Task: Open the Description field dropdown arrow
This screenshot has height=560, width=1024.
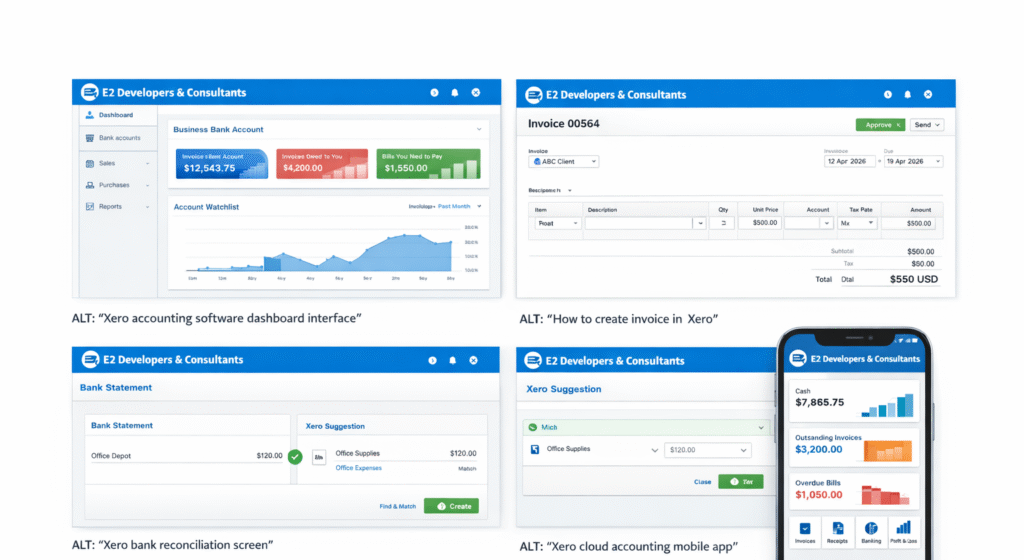Action: pos(700,223)
